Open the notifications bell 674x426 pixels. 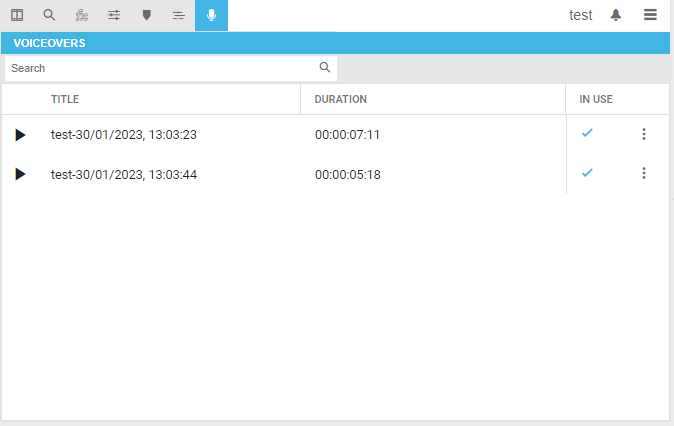tap(616, 15)
